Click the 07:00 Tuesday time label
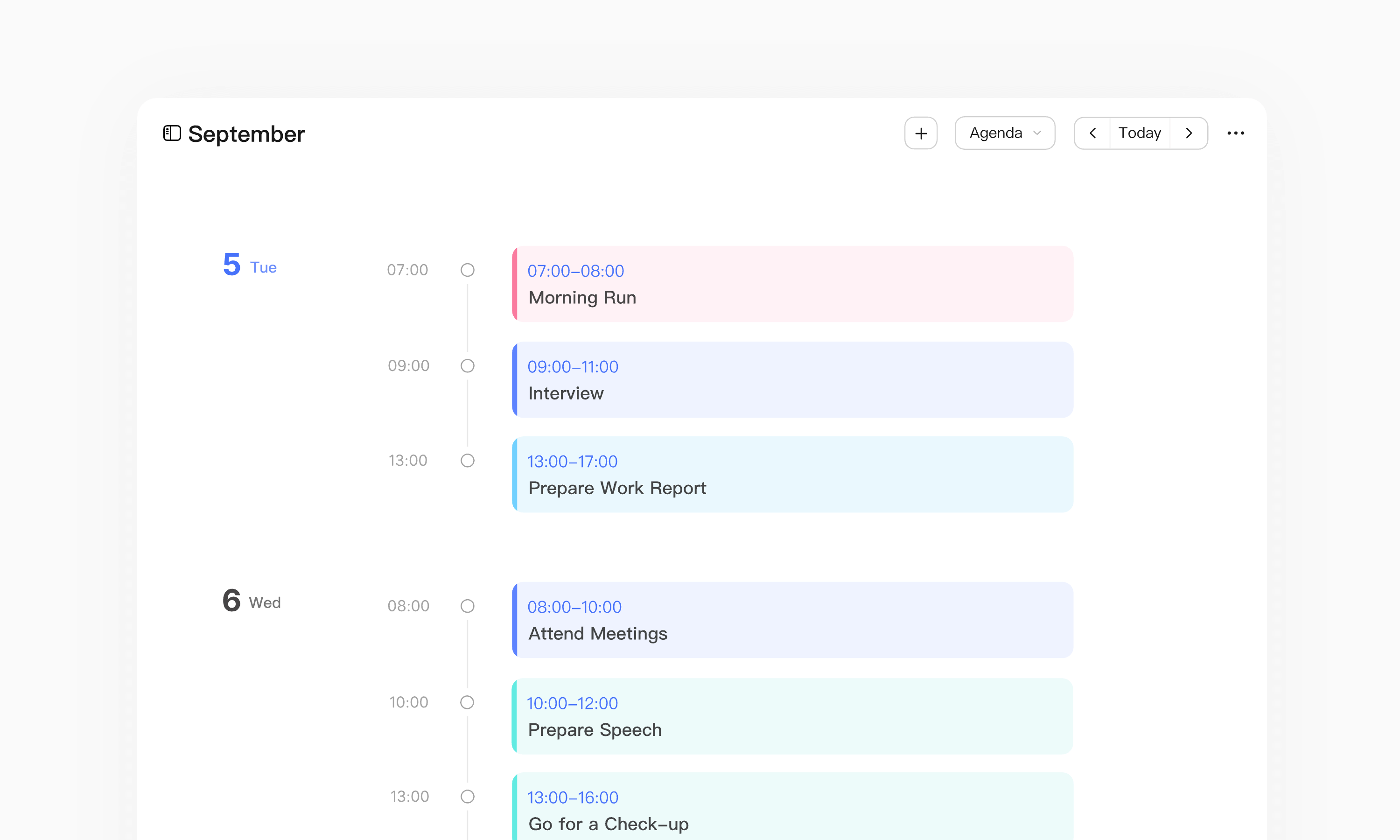 [x=407, y=270]
